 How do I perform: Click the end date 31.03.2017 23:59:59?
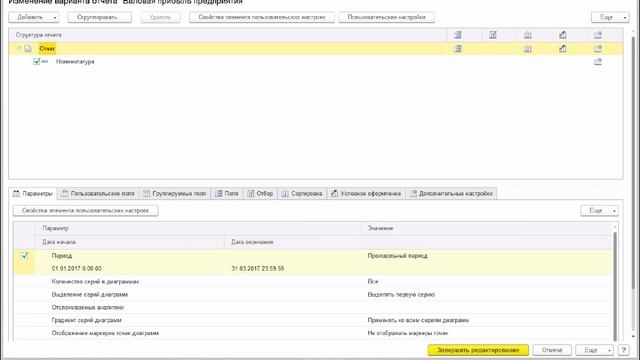258,269
